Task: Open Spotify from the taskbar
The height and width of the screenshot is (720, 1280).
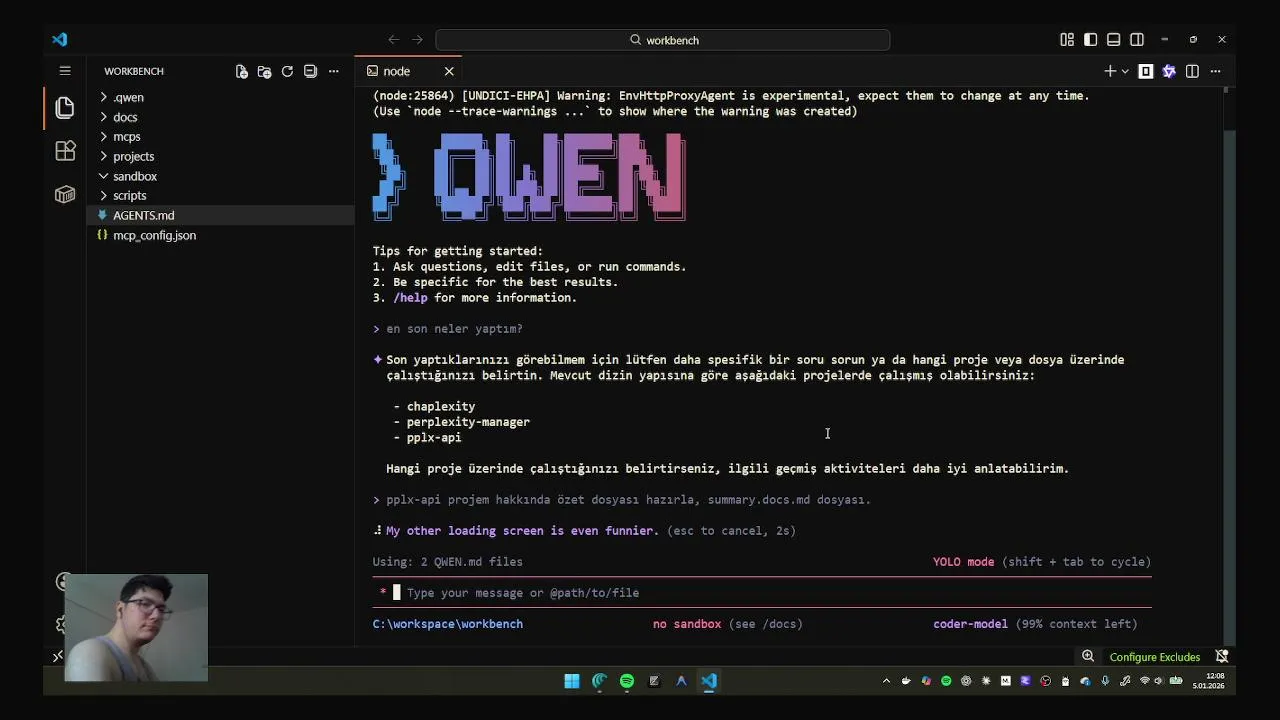Action: click(x=627, y=681)
